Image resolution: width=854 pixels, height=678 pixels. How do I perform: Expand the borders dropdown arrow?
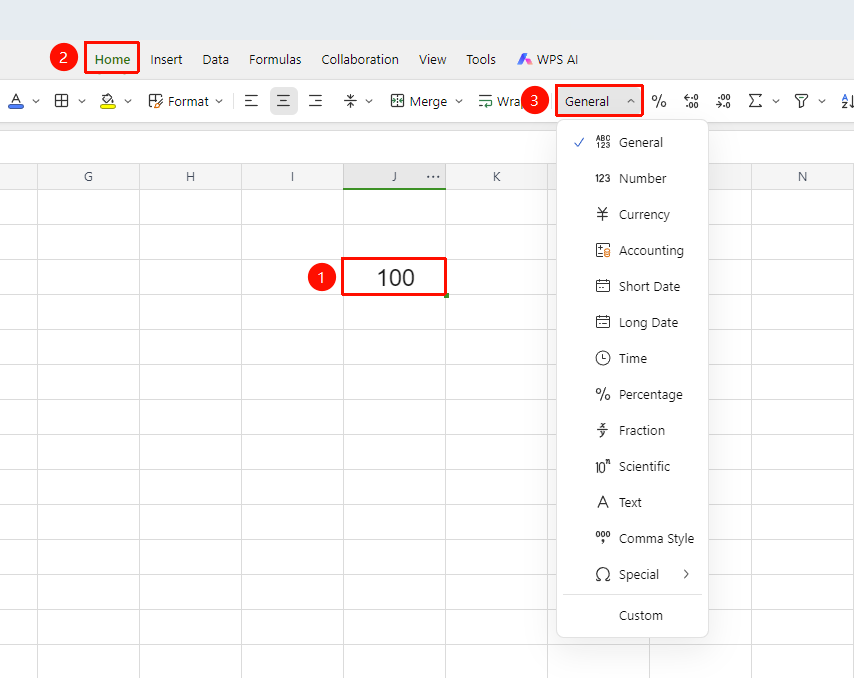tap(82, 101)
